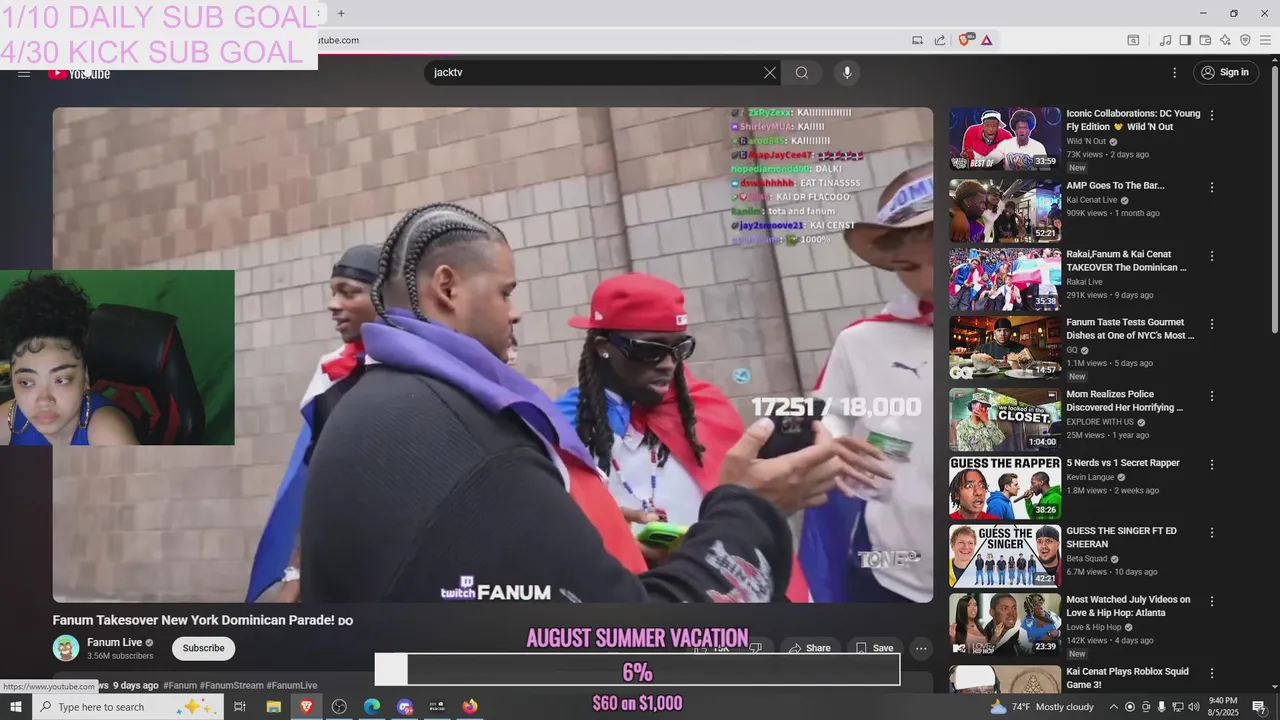Screen dimensions: 1280x720
Task: Click the #FanumLive hashtag
Action: 292,685
